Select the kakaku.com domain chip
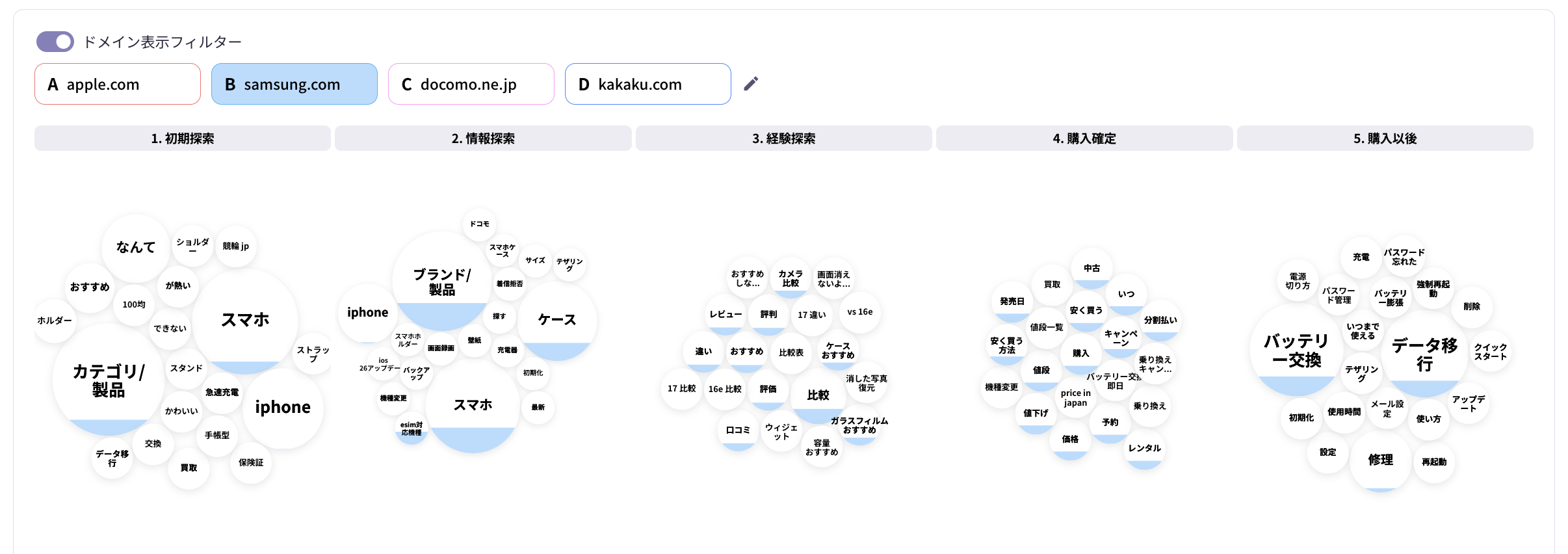 tap(648, 84)
